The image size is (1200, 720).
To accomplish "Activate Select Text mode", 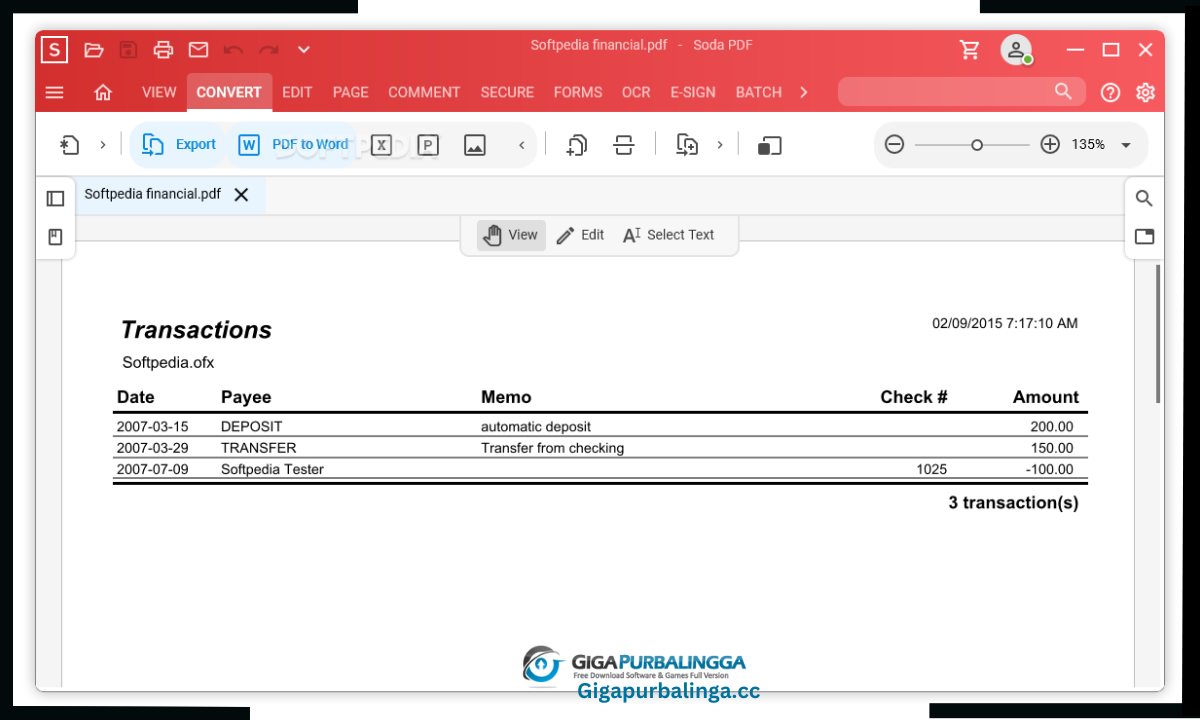I will click(x=669, y=235).
